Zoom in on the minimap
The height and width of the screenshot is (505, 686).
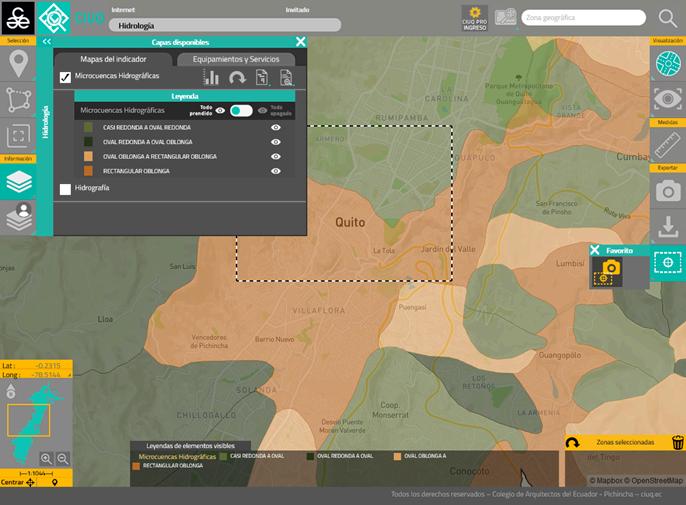pyautogui.click(x=46, y=459)
